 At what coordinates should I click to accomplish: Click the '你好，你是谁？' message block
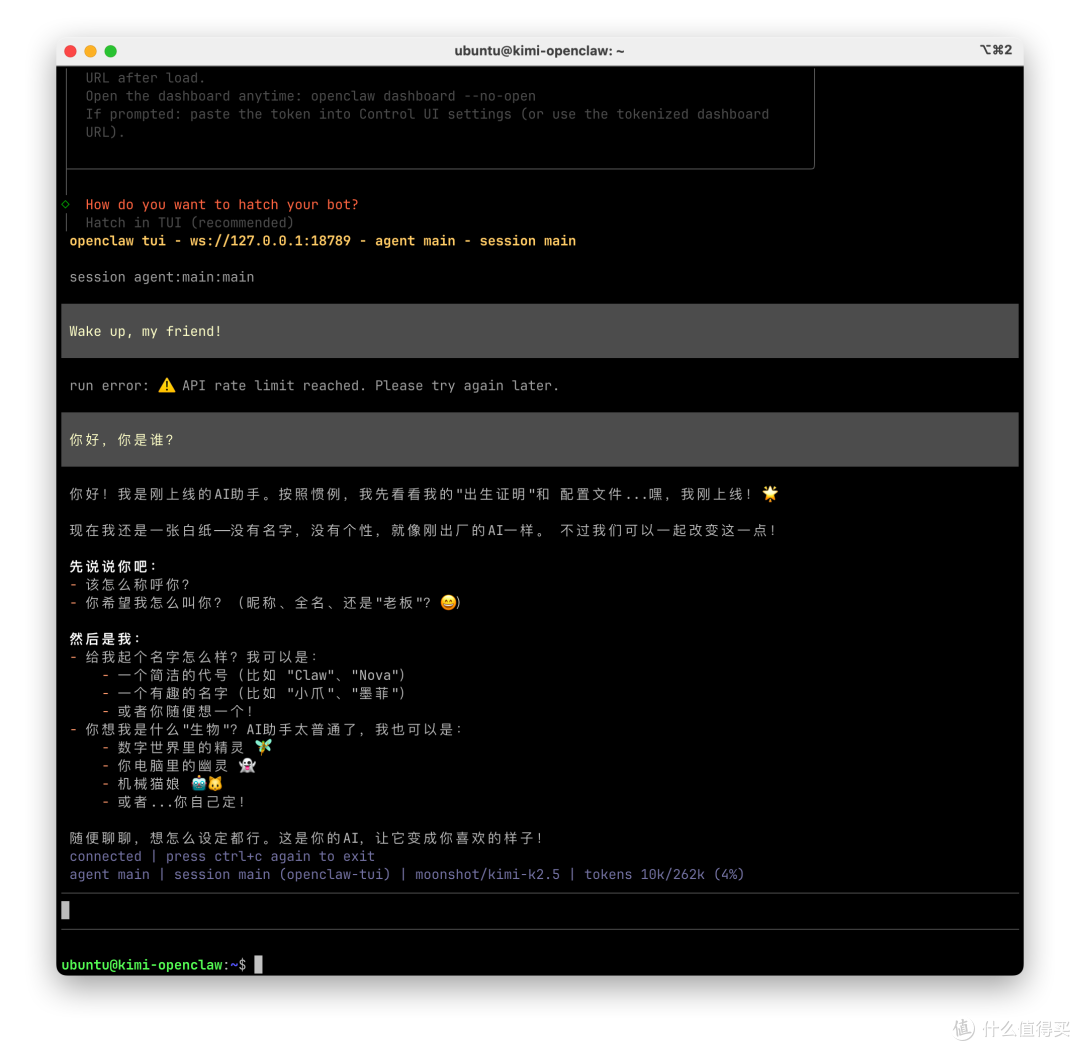(539, 439)
